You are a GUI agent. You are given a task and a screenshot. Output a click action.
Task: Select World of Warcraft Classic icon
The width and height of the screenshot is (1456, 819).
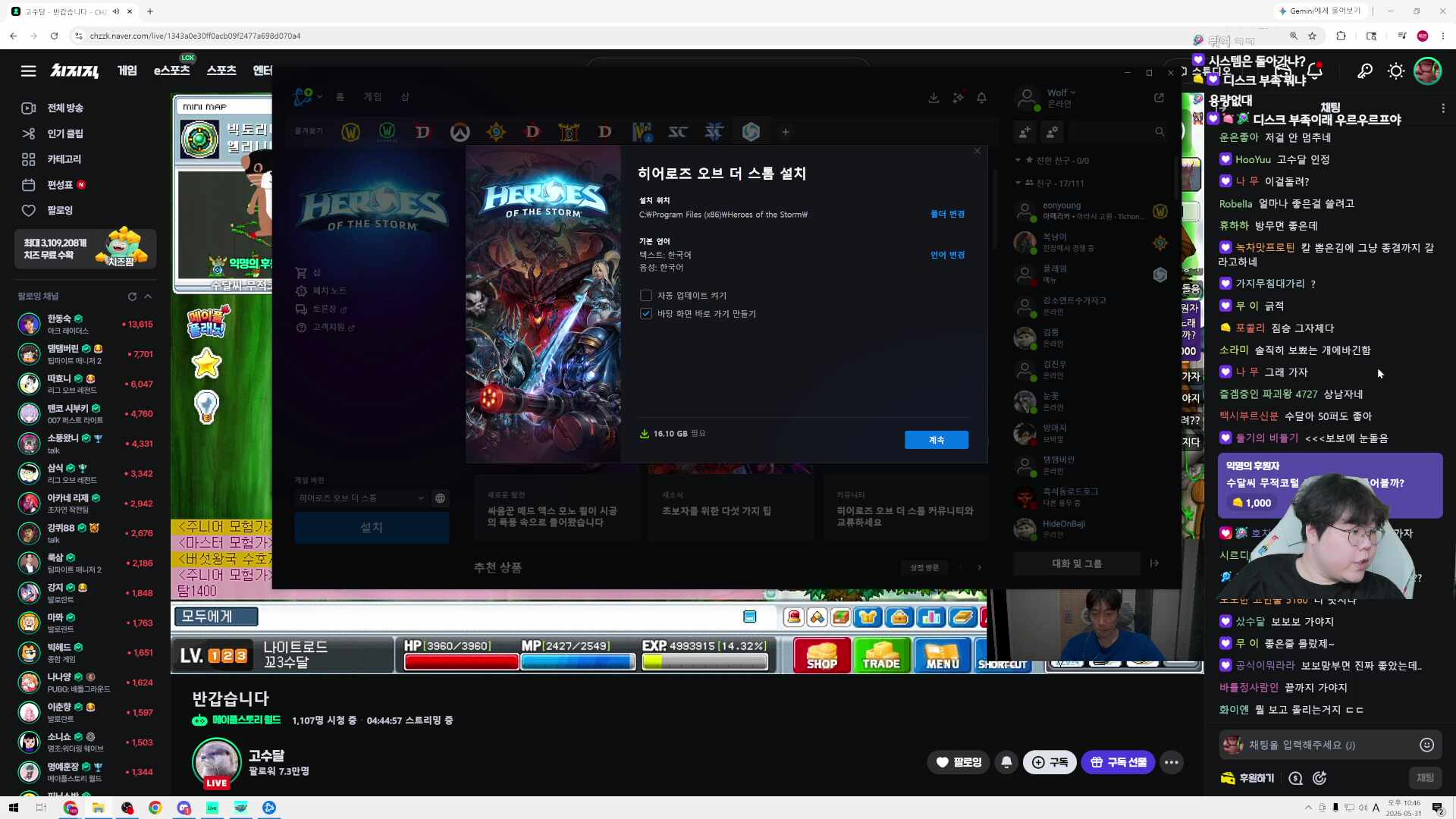point(387,132)
